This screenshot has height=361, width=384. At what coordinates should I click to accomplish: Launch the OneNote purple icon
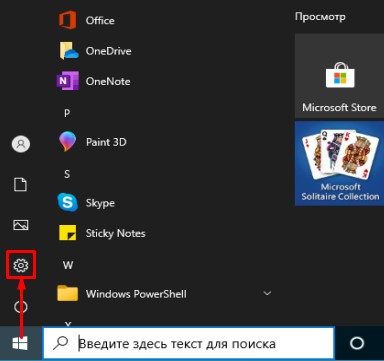click(x=68, y=81)
